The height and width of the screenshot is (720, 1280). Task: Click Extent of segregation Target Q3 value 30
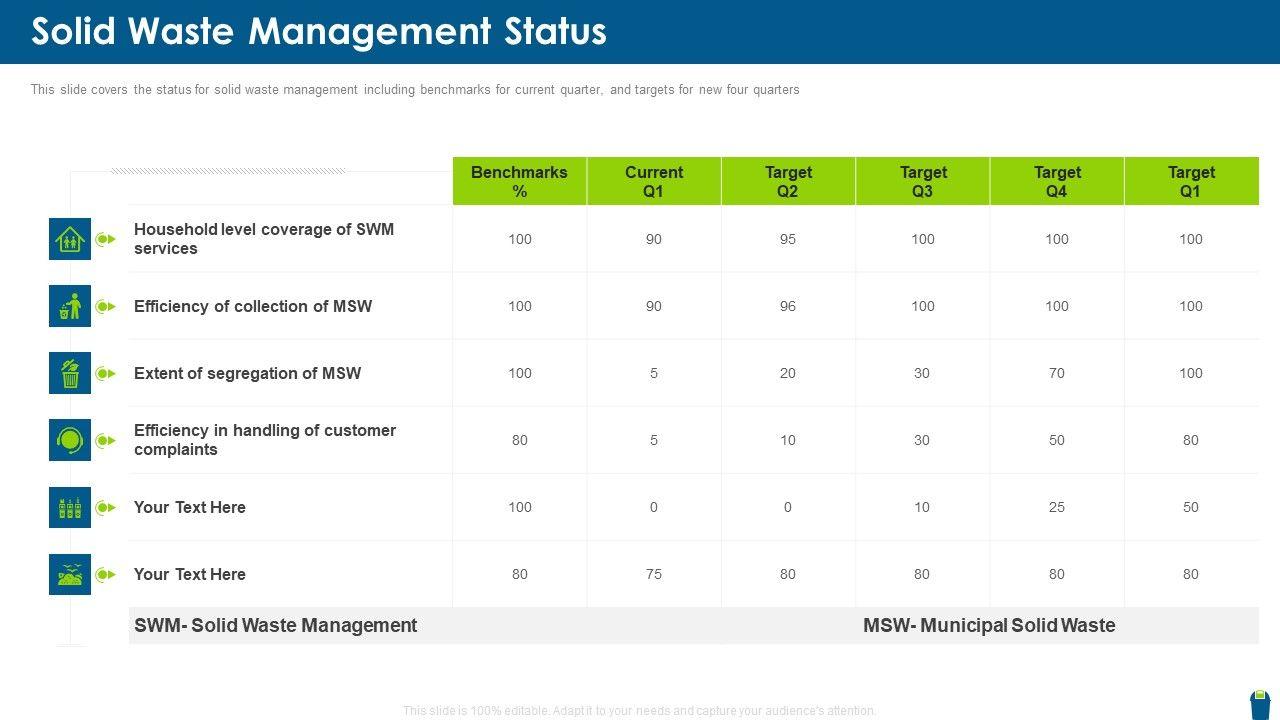click(x=922, y=373)
